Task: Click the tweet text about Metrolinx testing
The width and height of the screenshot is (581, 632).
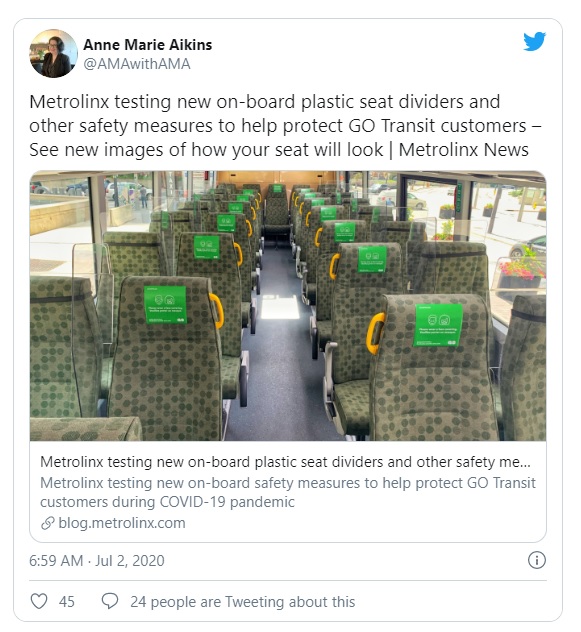Action: coord(285,125)
